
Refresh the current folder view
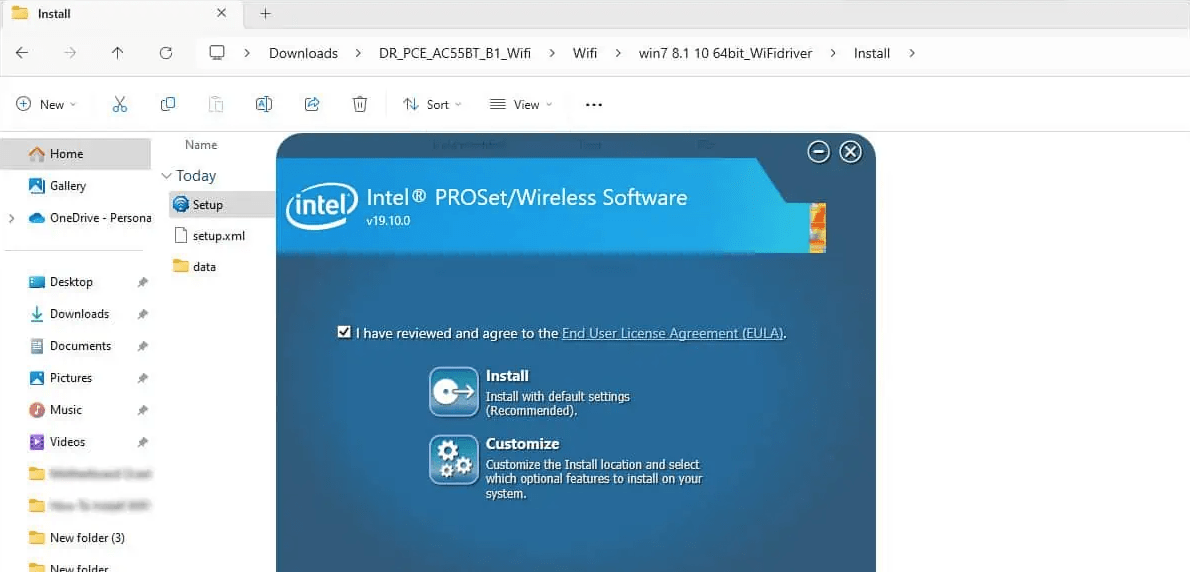click(166, 53)
